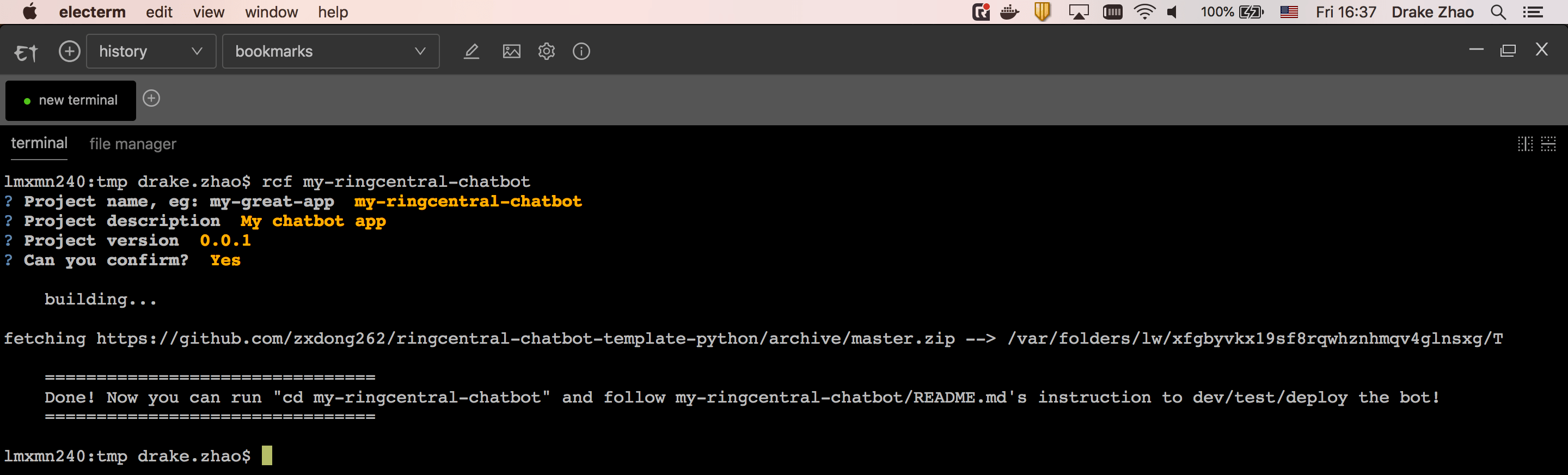The height and width of the screenshot is (475, 1568).
Task: Toggle the volume icon in menu bar
Action: click(1172, 11)
